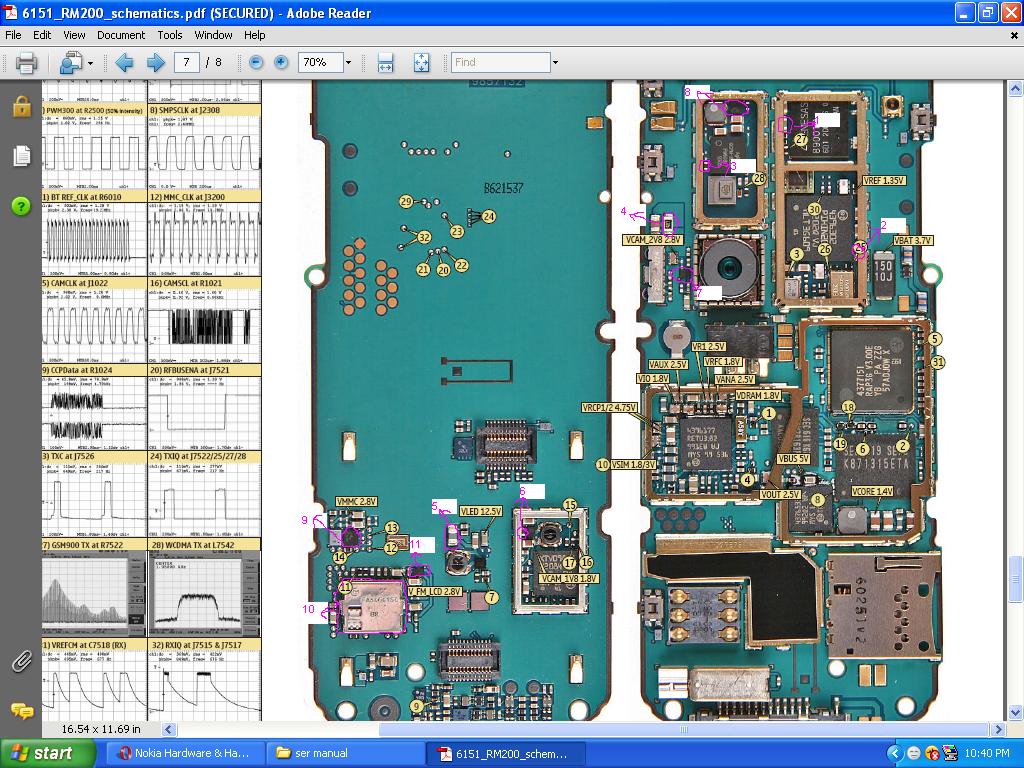
Task: Open the green How To help icon
Action: point(21,206)
